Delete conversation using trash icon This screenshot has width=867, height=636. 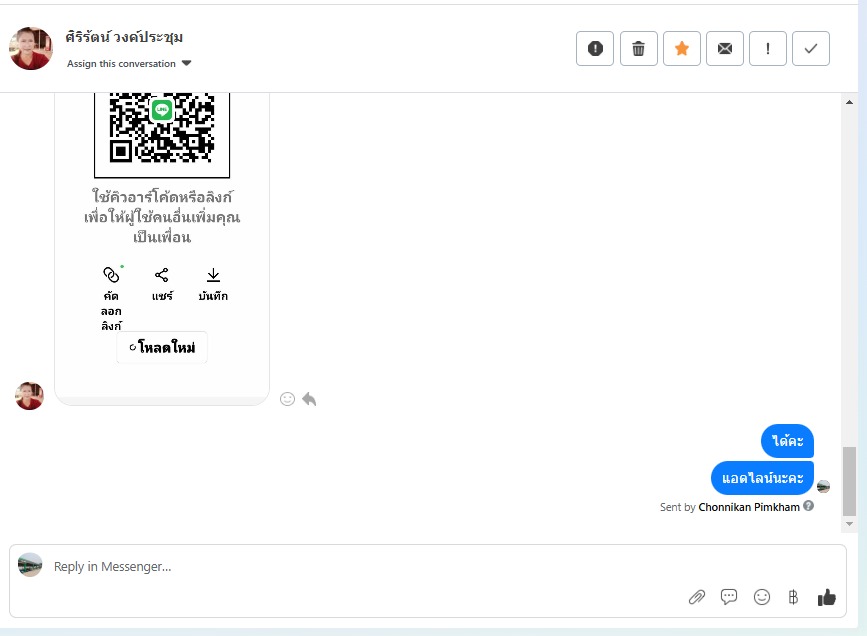tap(639, 49)
